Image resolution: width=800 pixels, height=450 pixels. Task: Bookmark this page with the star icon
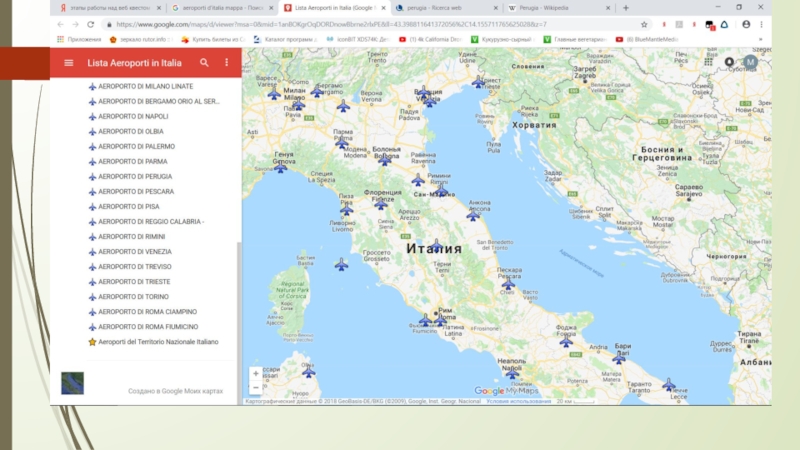tap(644, 24)
